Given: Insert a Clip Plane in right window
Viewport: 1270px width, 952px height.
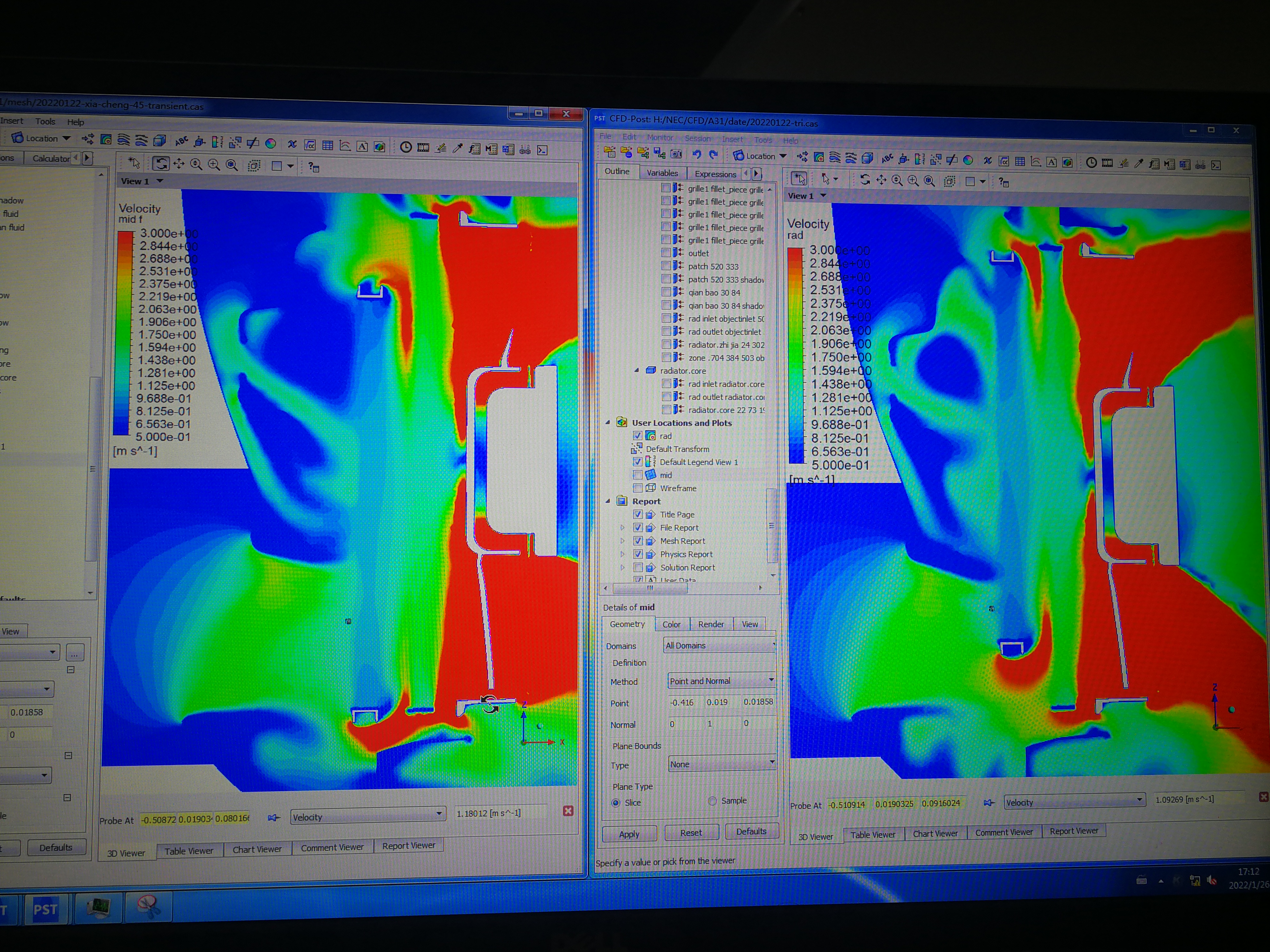Looking at the screenshot, I should click(952, 160).
